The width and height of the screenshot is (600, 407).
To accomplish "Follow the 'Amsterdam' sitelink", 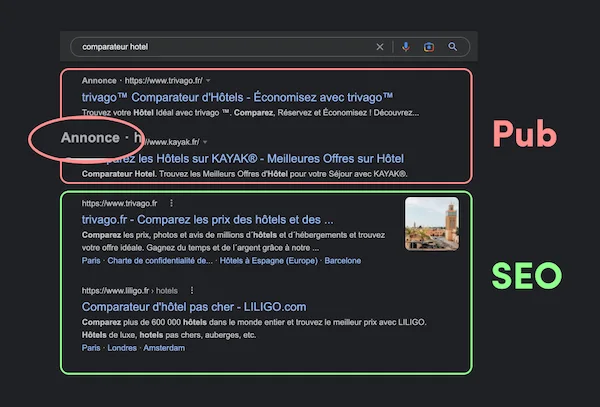I will point(164,348).
